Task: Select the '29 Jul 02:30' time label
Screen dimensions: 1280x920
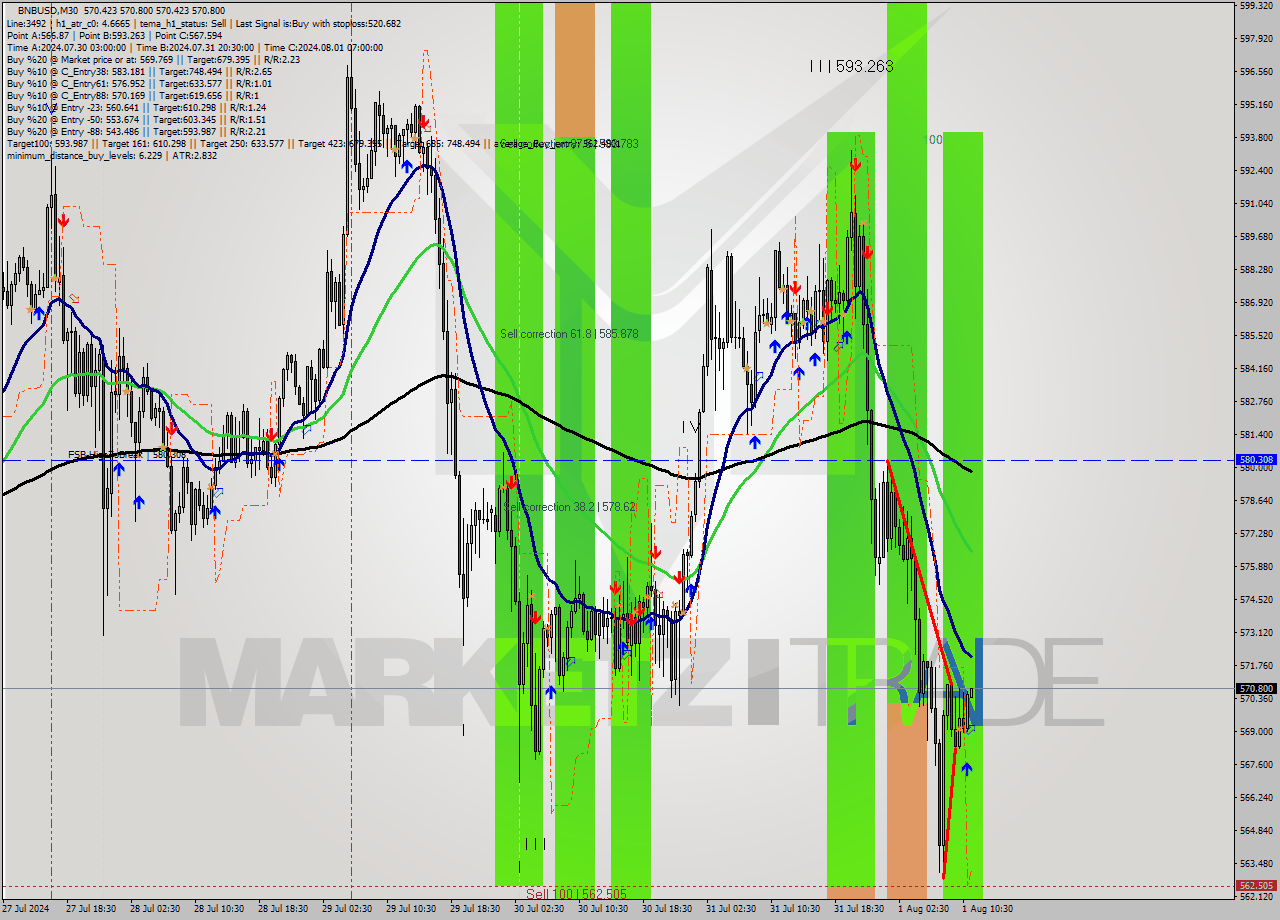Action: pos(347,909)
